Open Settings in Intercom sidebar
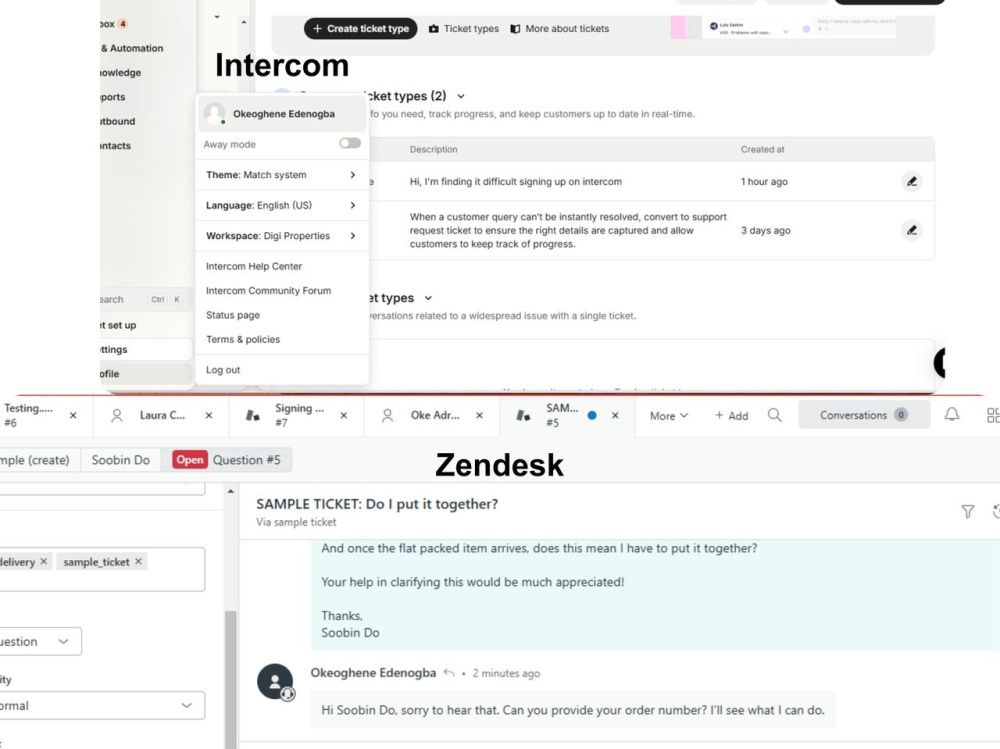This screenshot has width=1000, height=749. [x=146, y=350]
